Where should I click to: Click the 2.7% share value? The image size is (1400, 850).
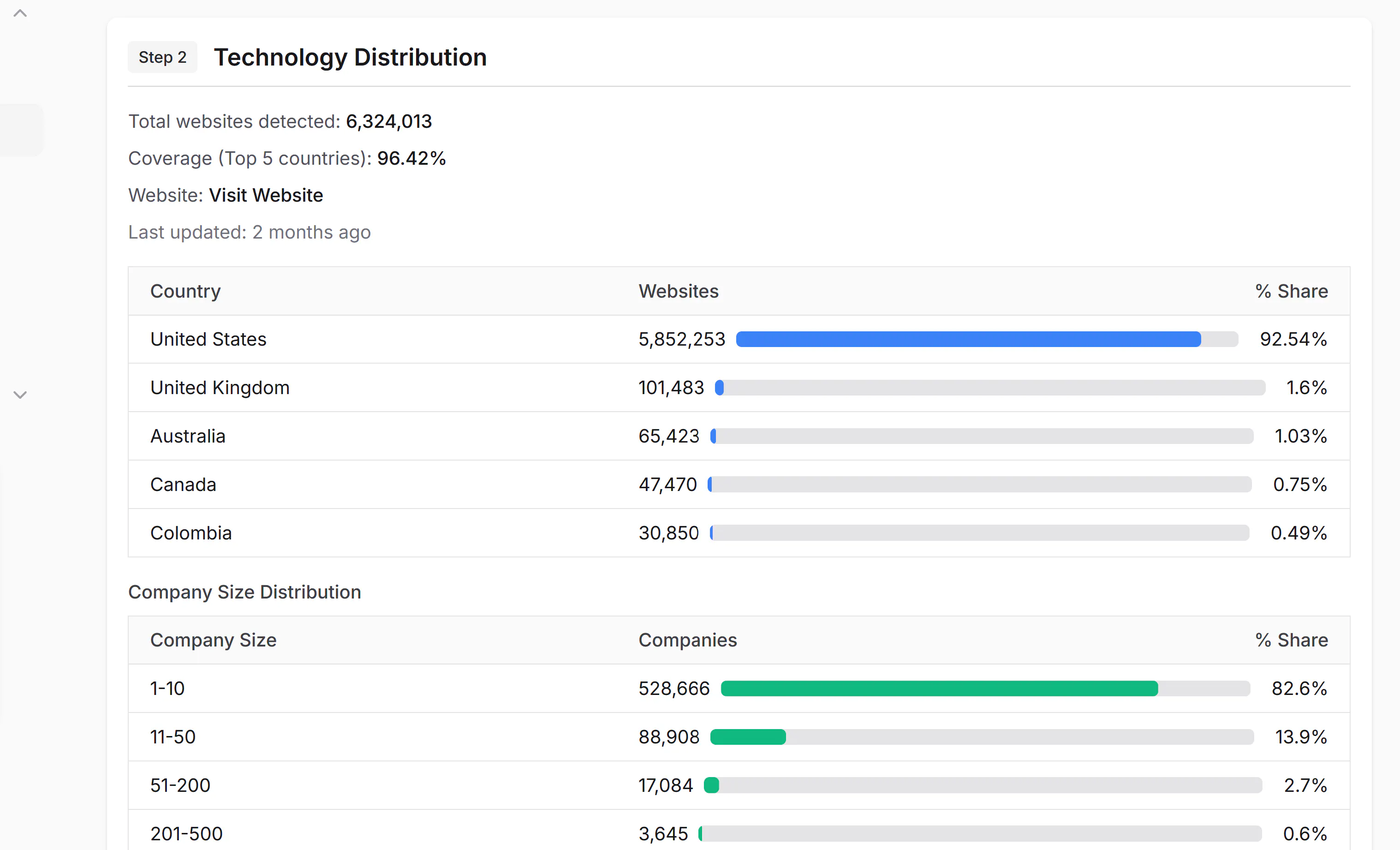(1306, 785)
